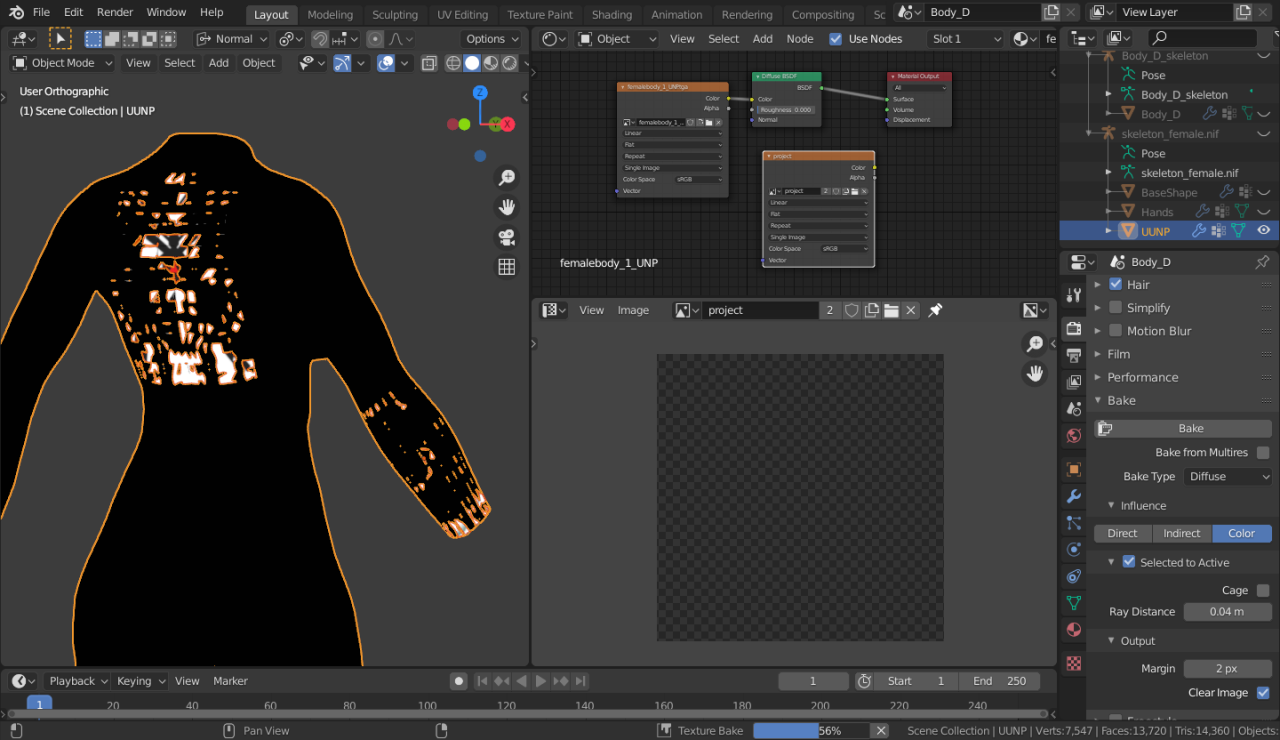Image resolution: width=1280 pixels, height=740 pixels.
Task: Uncheck Selected to Active checkbox
Action: [1129, 562]
